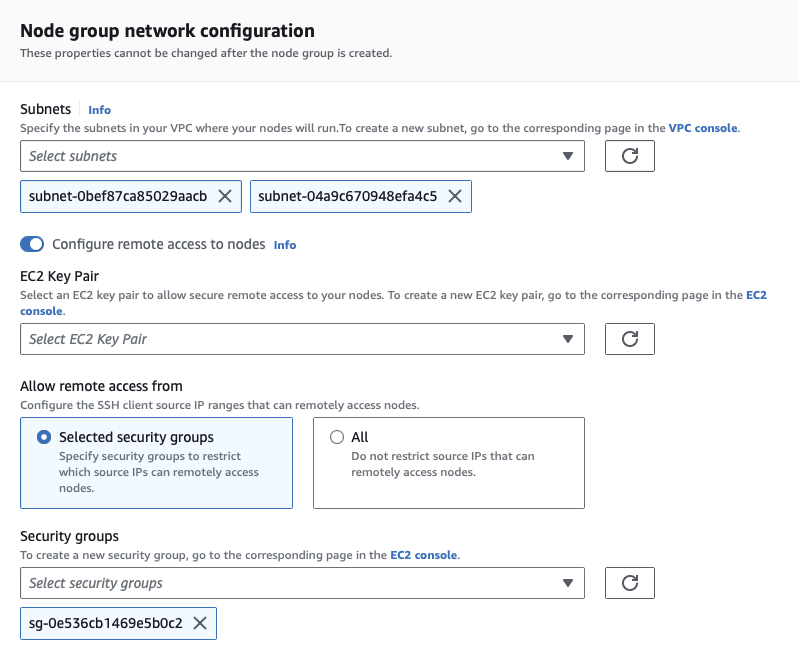Viewport: 799px width, 659px height.
Task: Follow EC2 console link under EC2 Key Pair
Action: 756,296
